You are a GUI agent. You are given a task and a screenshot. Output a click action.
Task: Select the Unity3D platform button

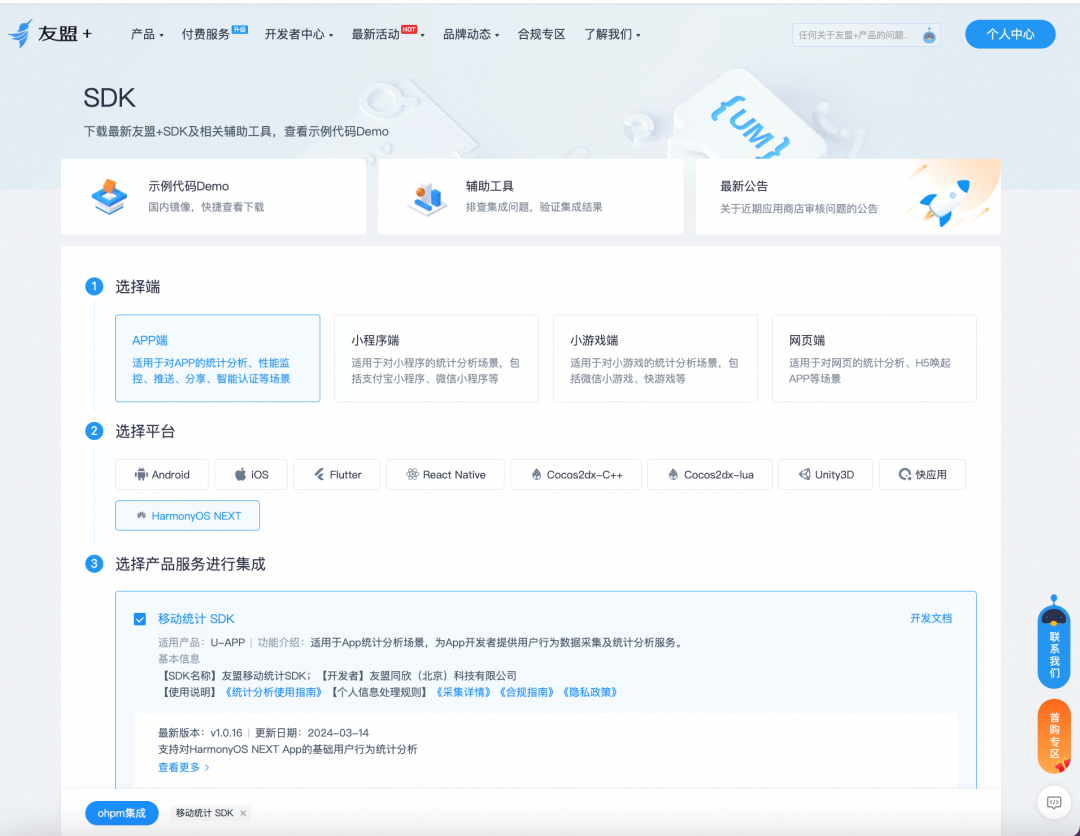point(826,474)
